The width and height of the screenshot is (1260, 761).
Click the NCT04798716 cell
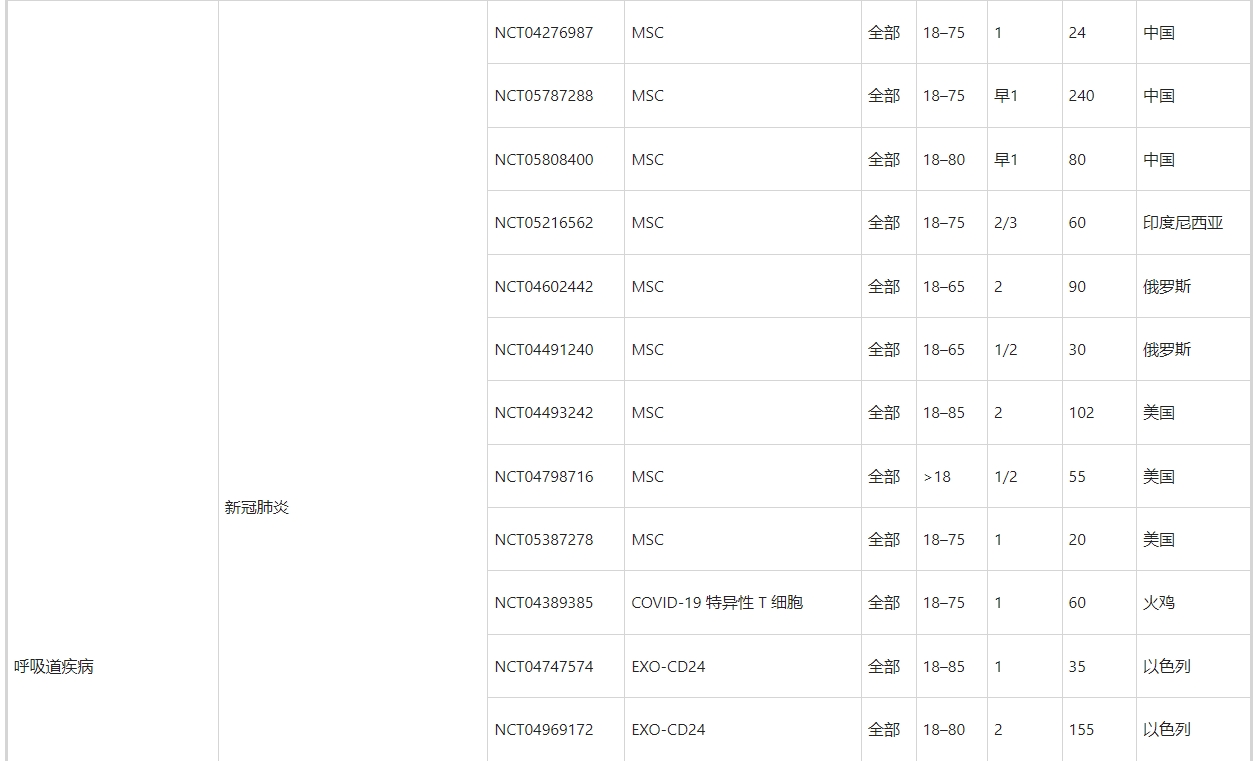point(543,477)
